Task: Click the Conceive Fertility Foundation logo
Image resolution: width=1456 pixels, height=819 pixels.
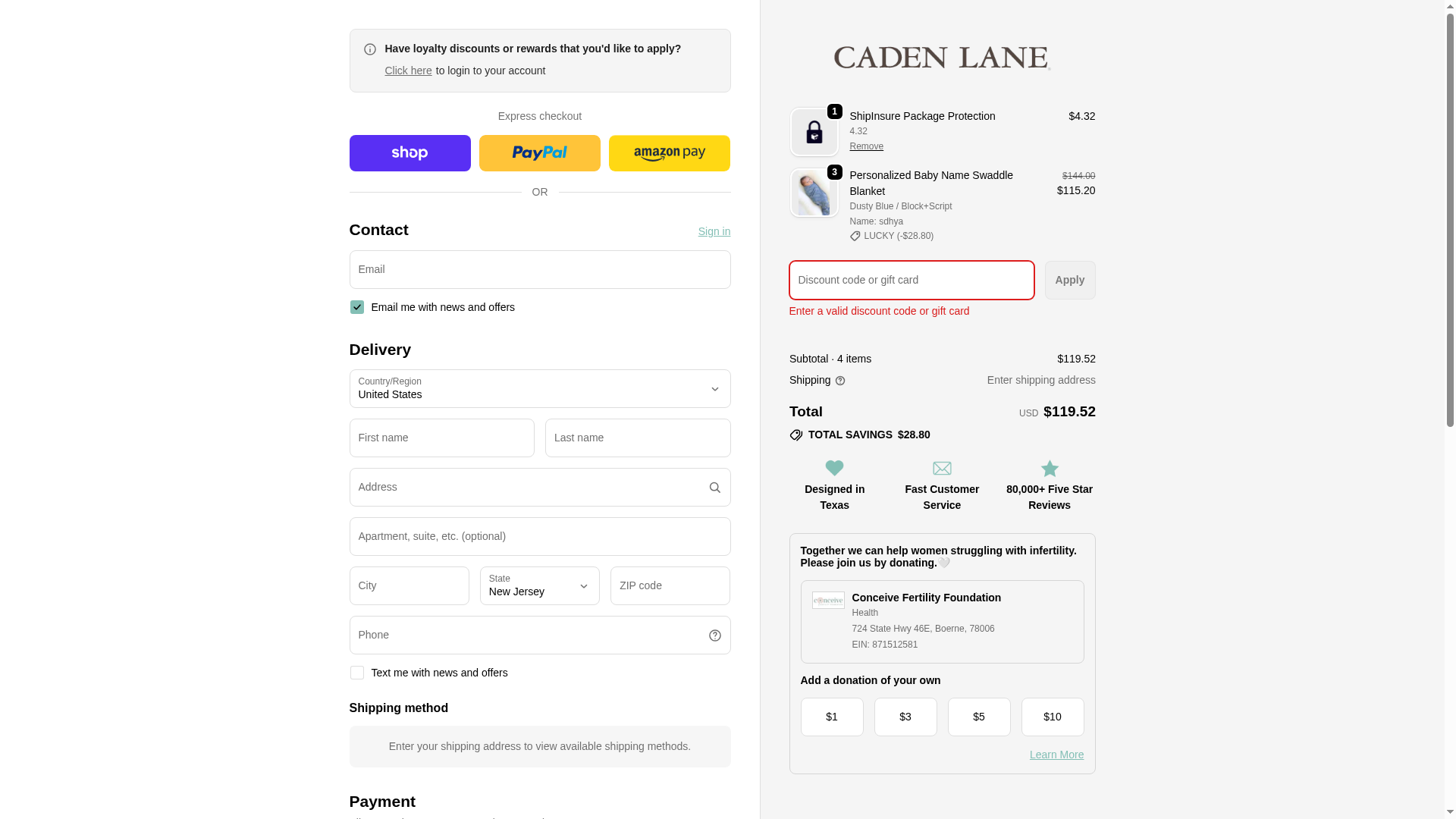Action: click(827, 600)
